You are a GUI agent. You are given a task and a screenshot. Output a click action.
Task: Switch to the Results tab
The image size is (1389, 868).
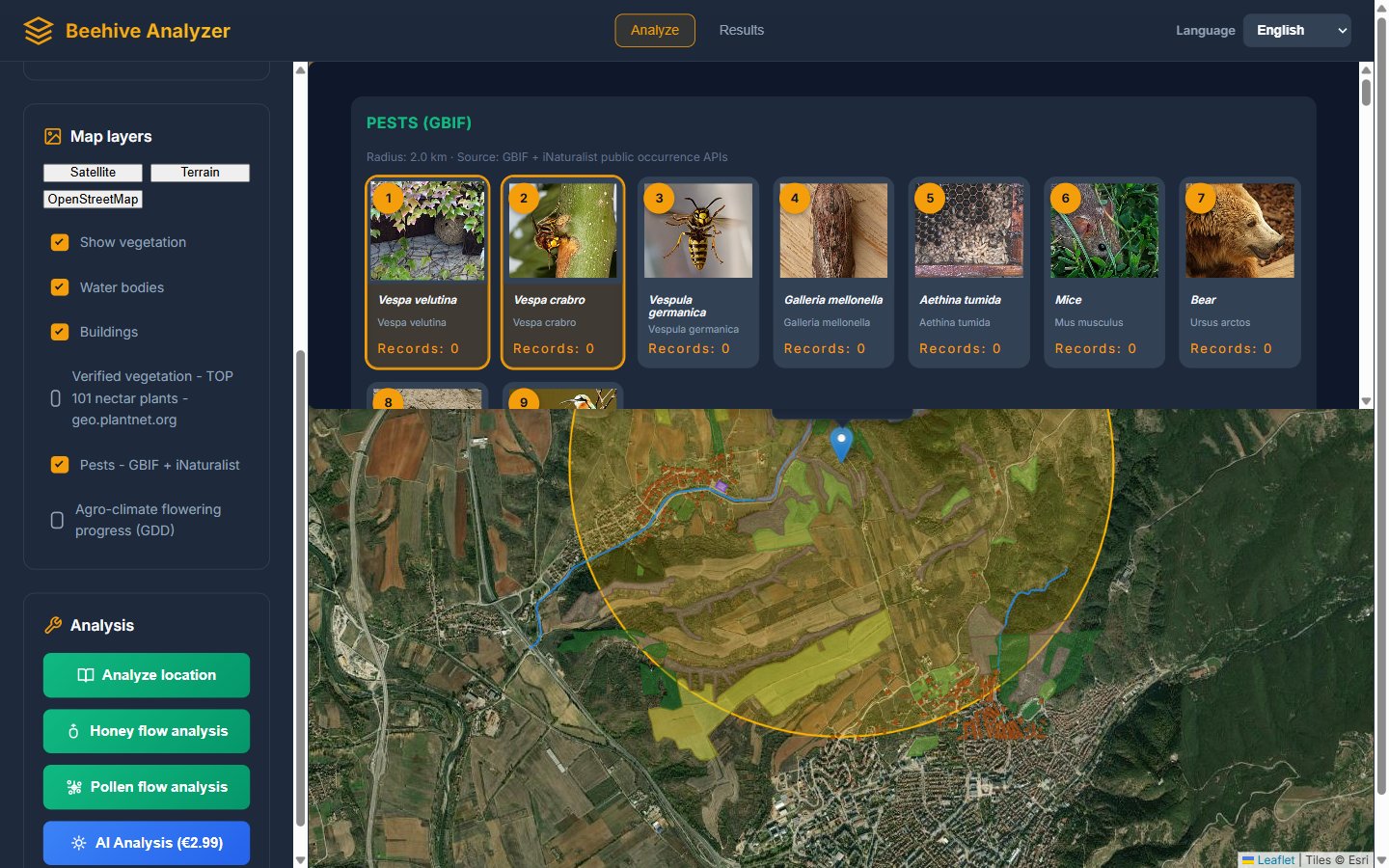pos(742,31)
